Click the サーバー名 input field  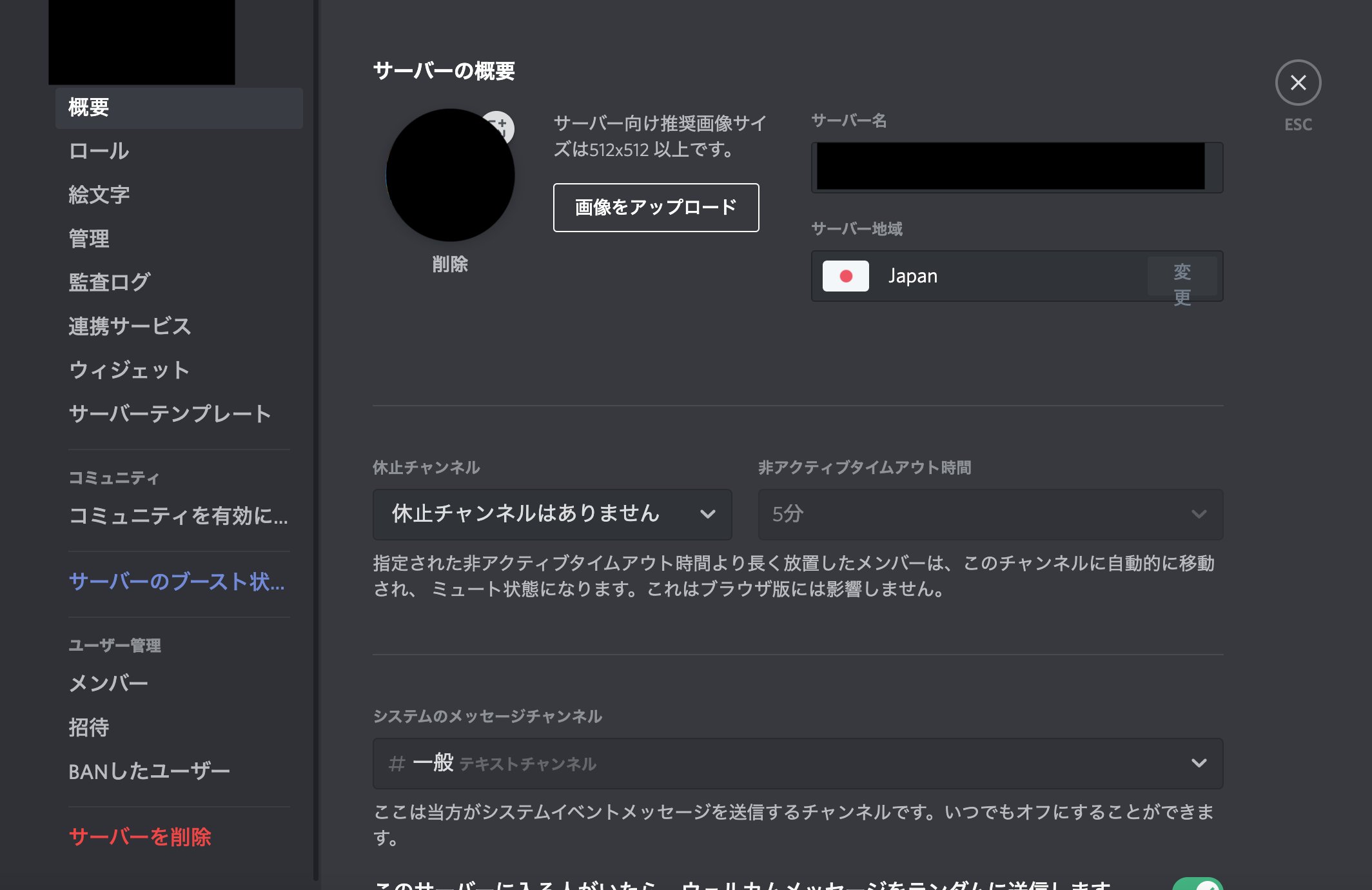click(x=1017, y=168)
